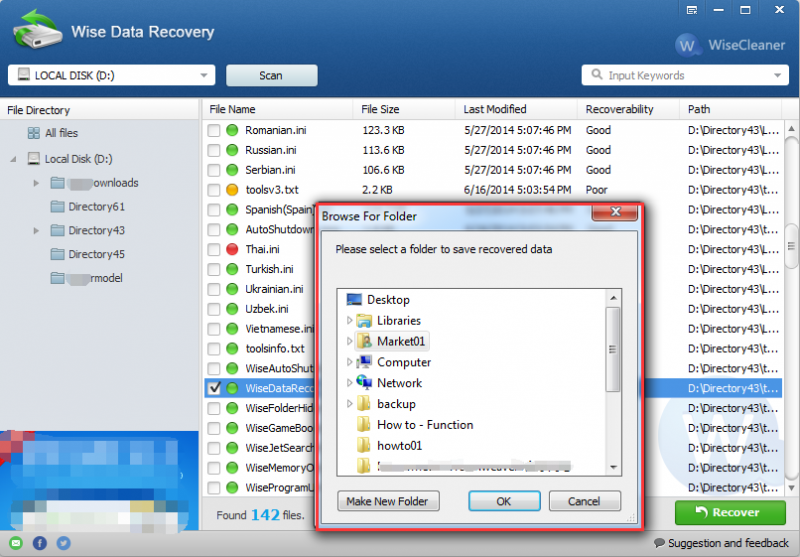Click the email icon in status bar
The height and width of the screenshot is (557, 800).
(16, 543)
